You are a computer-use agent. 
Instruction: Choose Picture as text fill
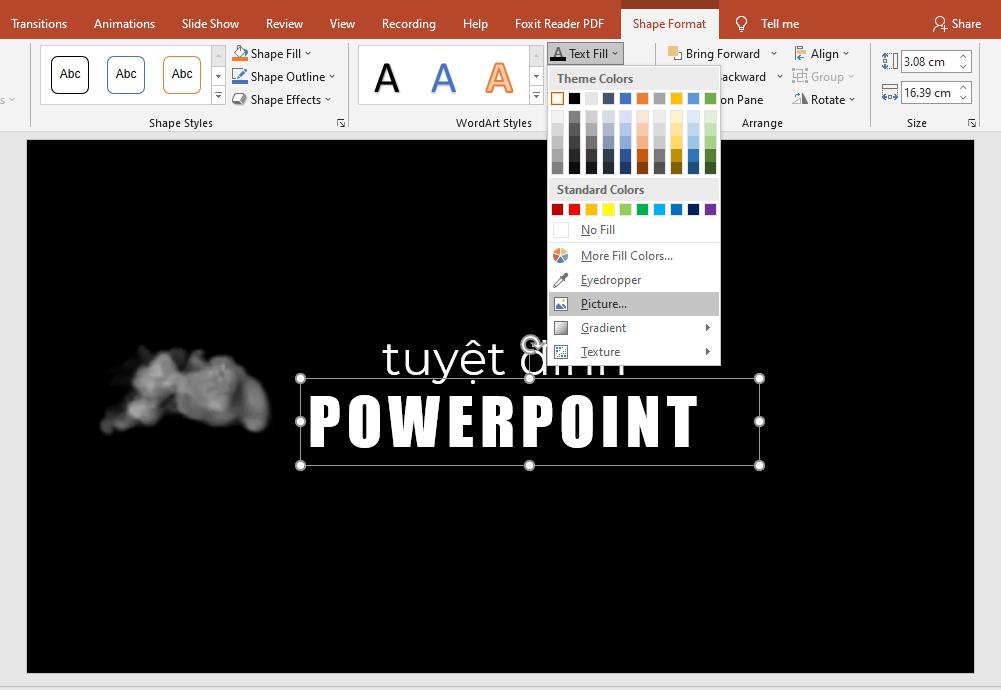606,303
